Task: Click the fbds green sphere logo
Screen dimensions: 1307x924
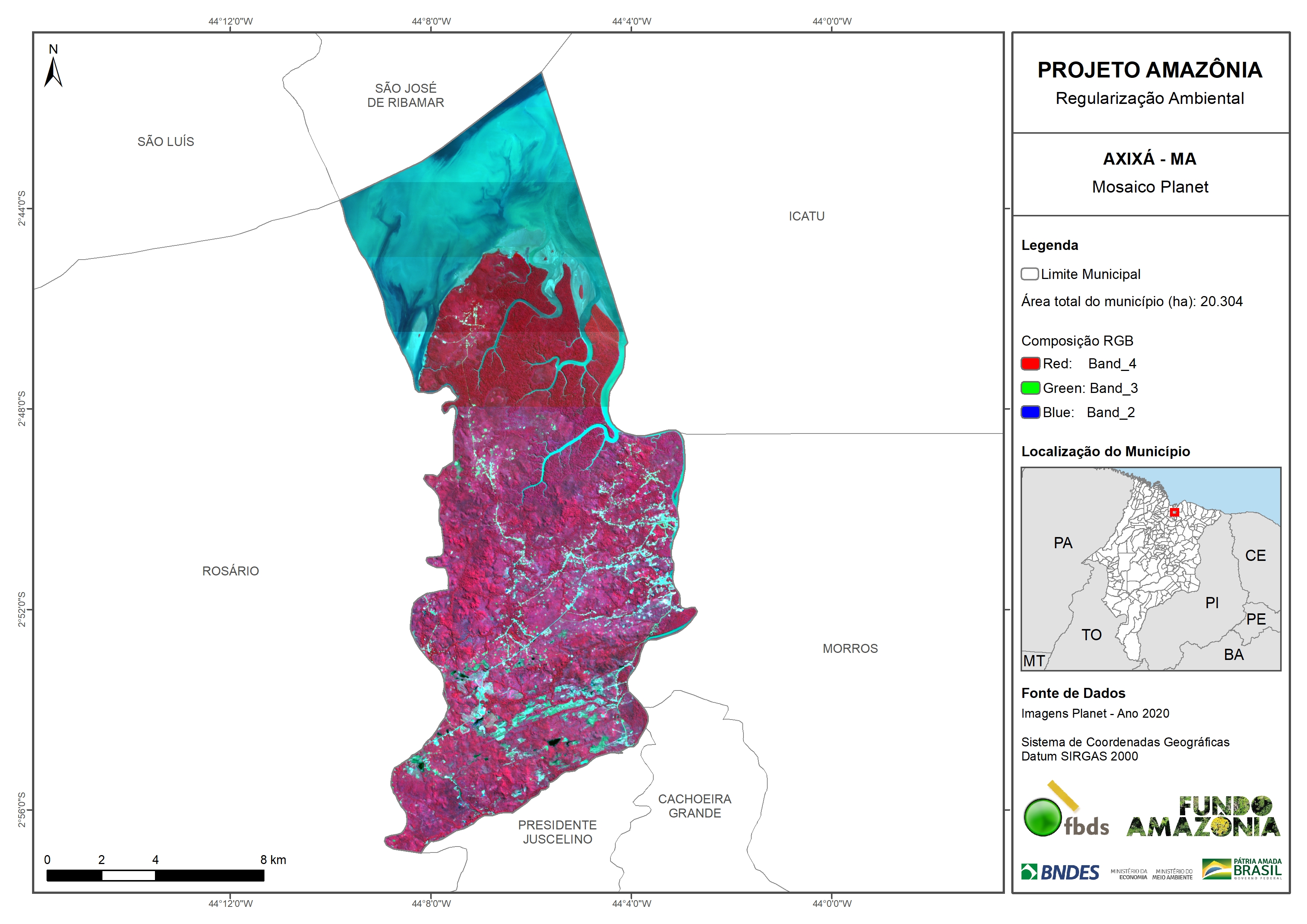Action: (x=1043, y=817)
